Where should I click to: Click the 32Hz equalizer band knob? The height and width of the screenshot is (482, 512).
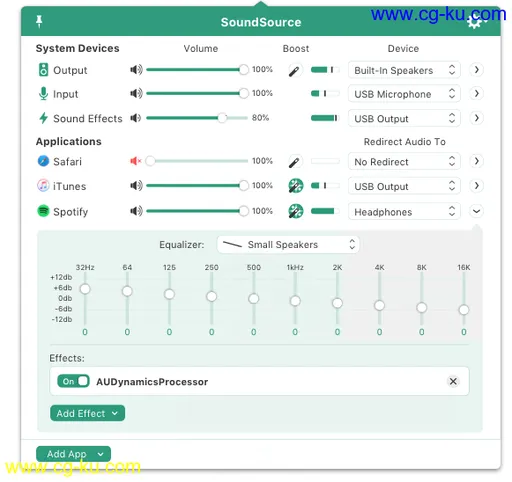coord(85,289)
